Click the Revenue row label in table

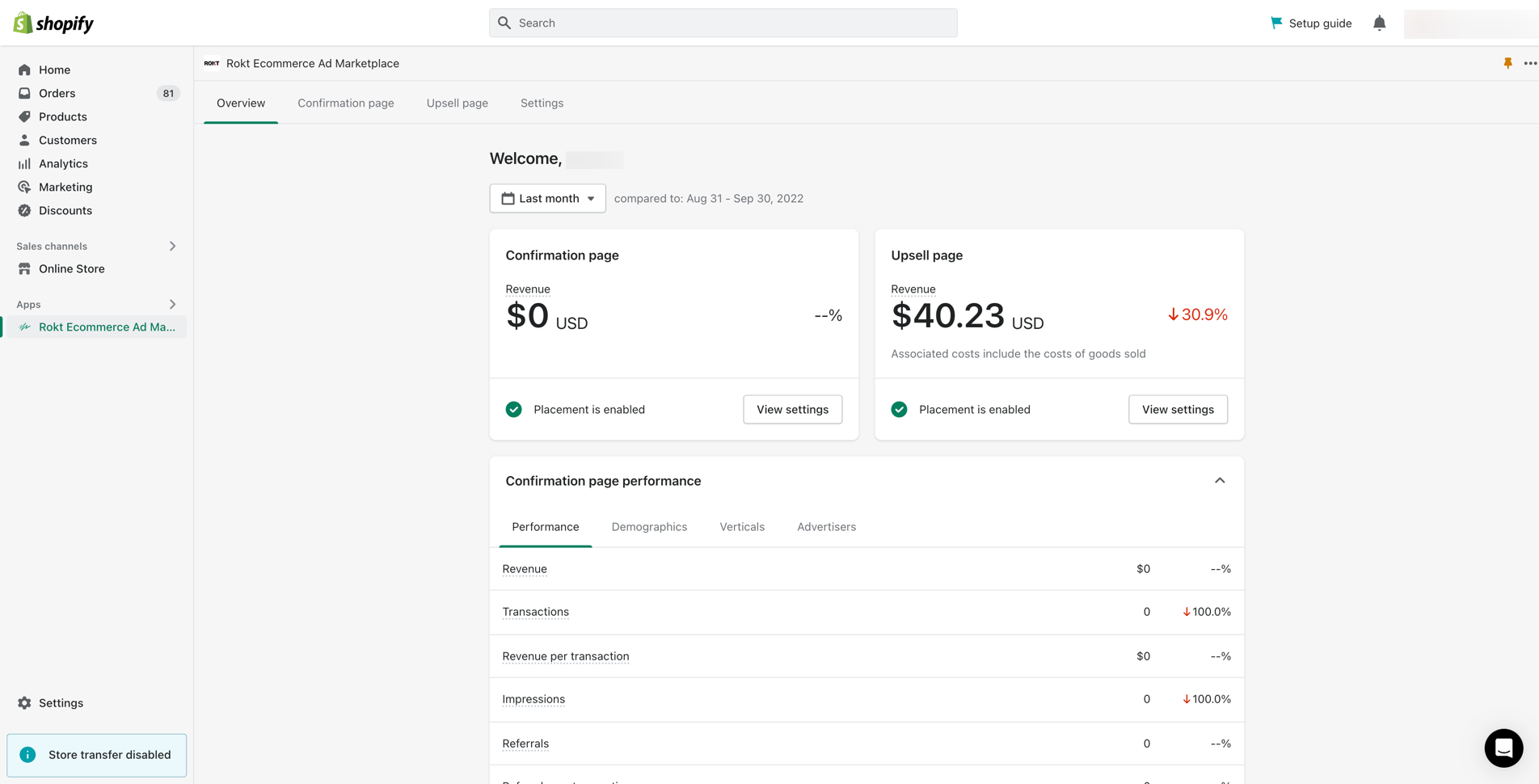click(525, 569)
